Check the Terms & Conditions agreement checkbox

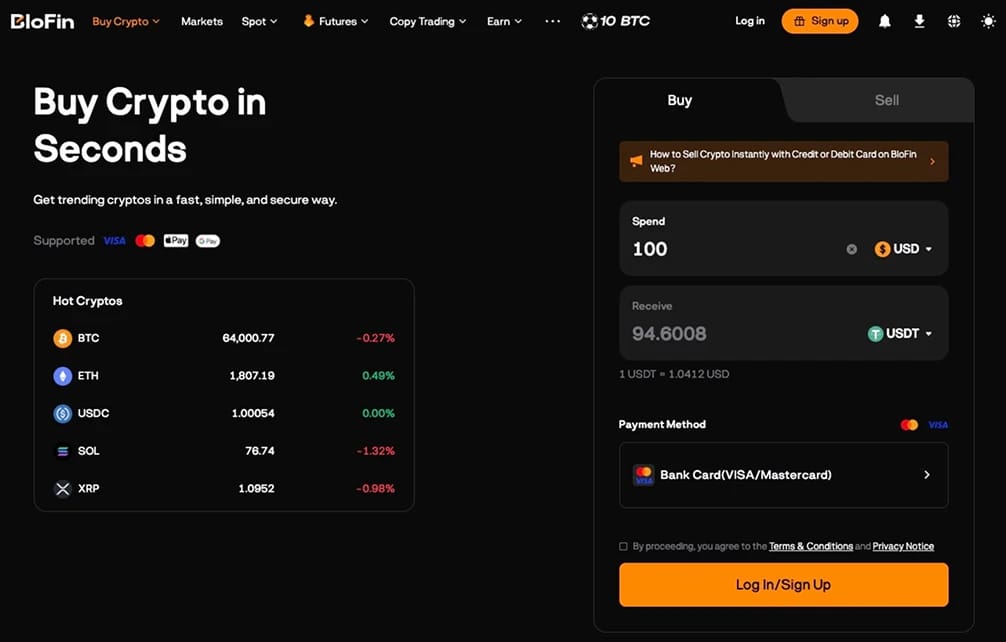pyautogui.click(x=623, y=546)
